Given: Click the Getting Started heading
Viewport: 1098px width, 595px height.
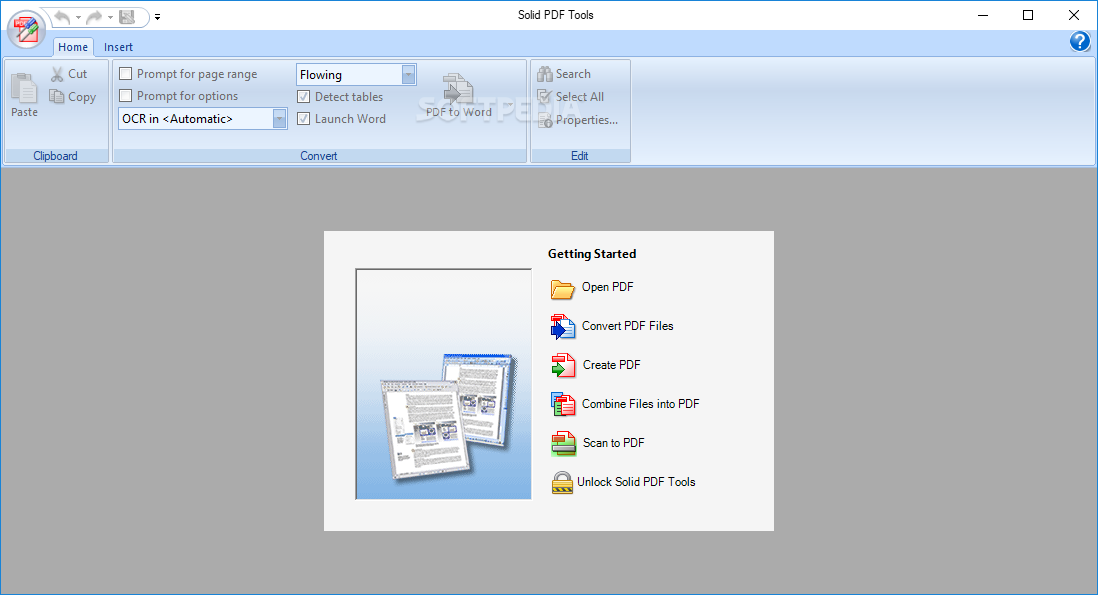Looking at the screenshot, I should click(592, 254).
